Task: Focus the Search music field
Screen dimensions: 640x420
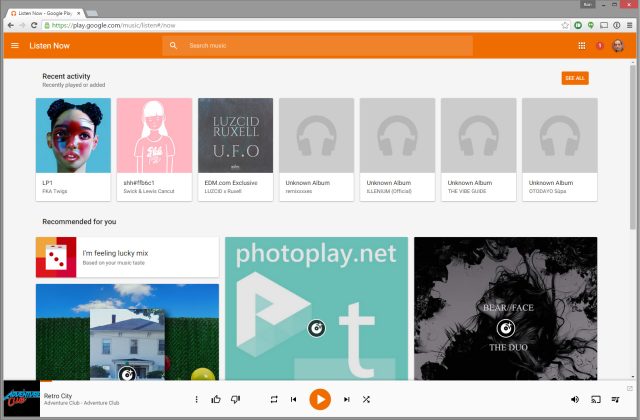Action: [318, 45]
